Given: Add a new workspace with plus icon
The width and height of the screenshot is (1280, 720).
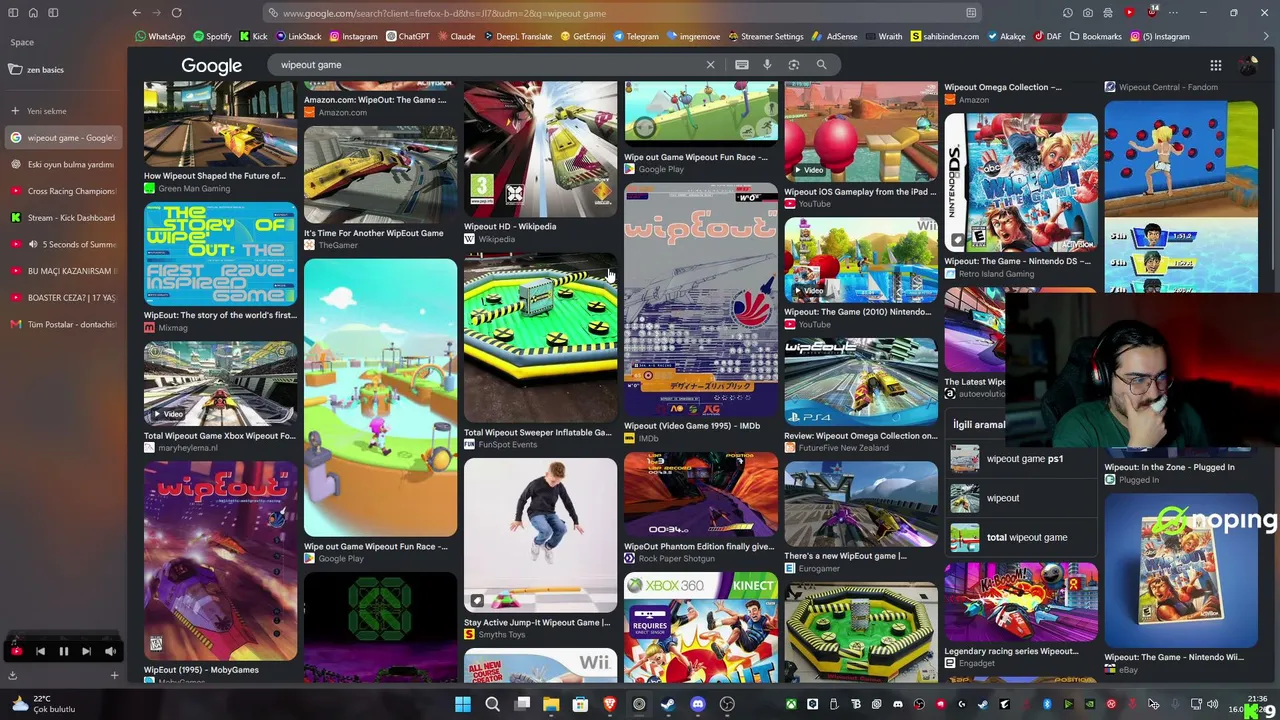Looking at the screenshot, I should 114,677.
